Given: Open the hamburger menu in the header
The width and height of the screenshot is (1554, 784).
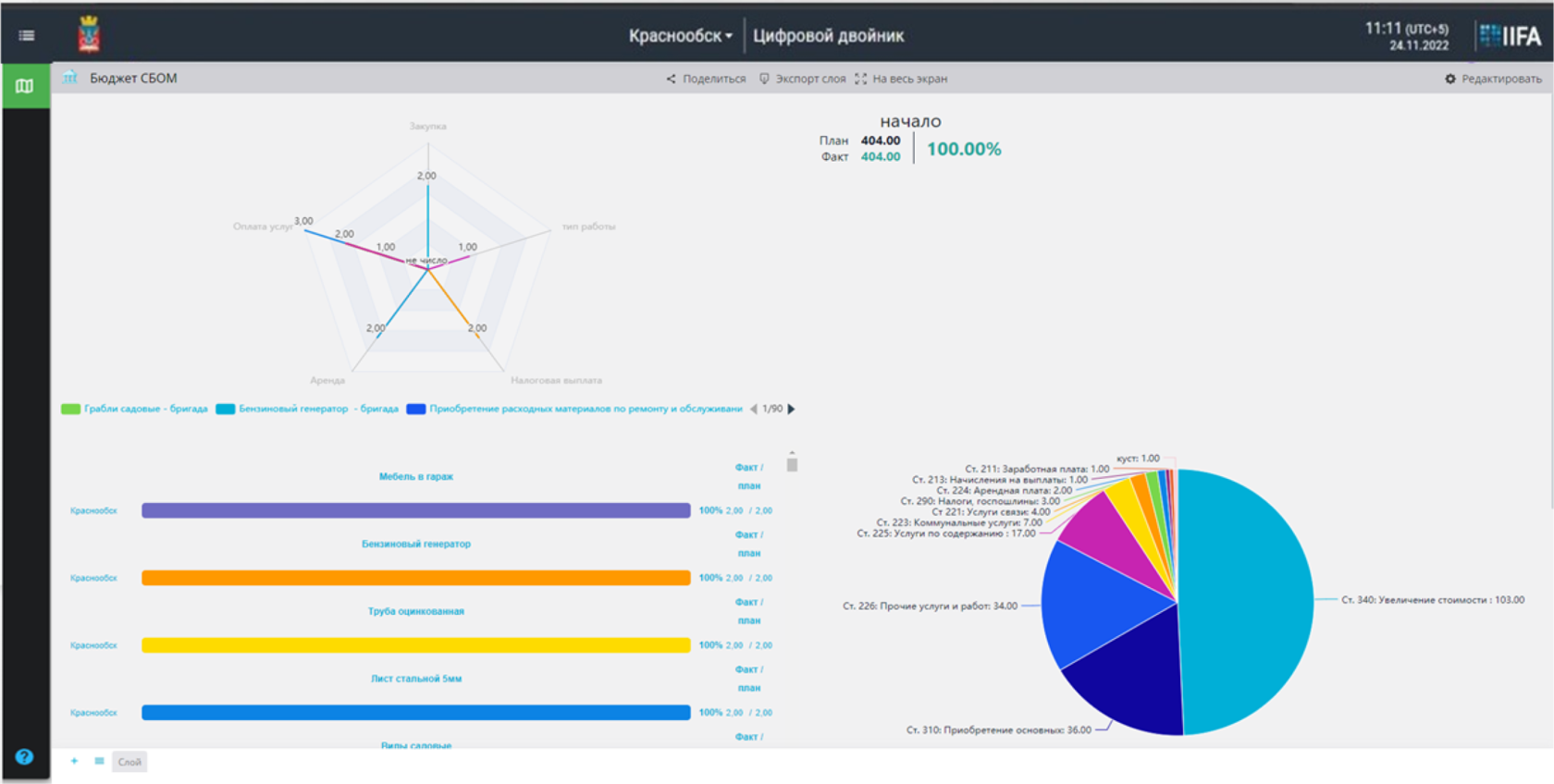Looking at the screenshot, I should (27, 35).
